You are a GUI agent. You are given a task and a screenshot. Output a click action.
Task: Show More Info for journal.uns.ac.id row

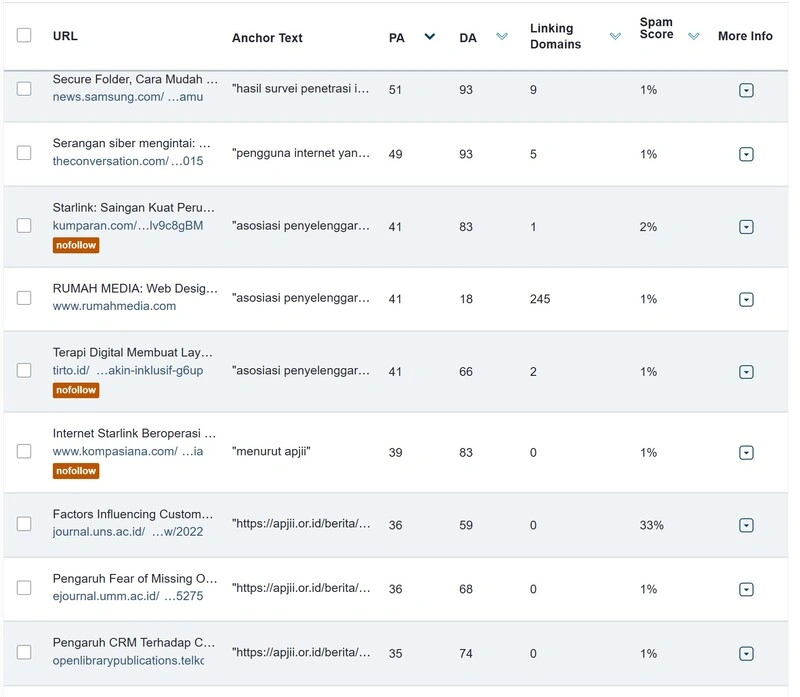coord(746,525)
